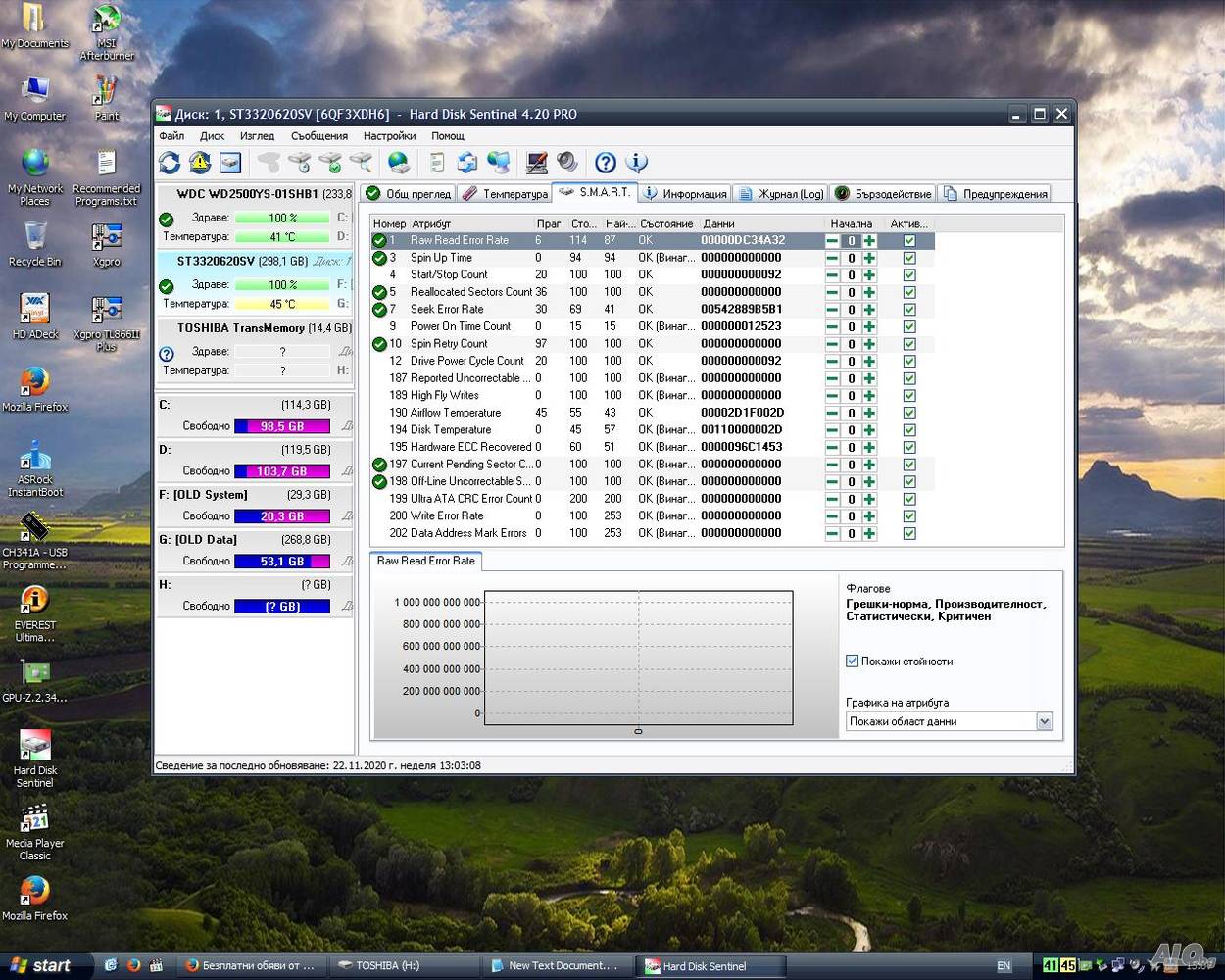This screenshot has width=1225, height=980.
Task: Open the Помощ menu
Action: point(448,136)
